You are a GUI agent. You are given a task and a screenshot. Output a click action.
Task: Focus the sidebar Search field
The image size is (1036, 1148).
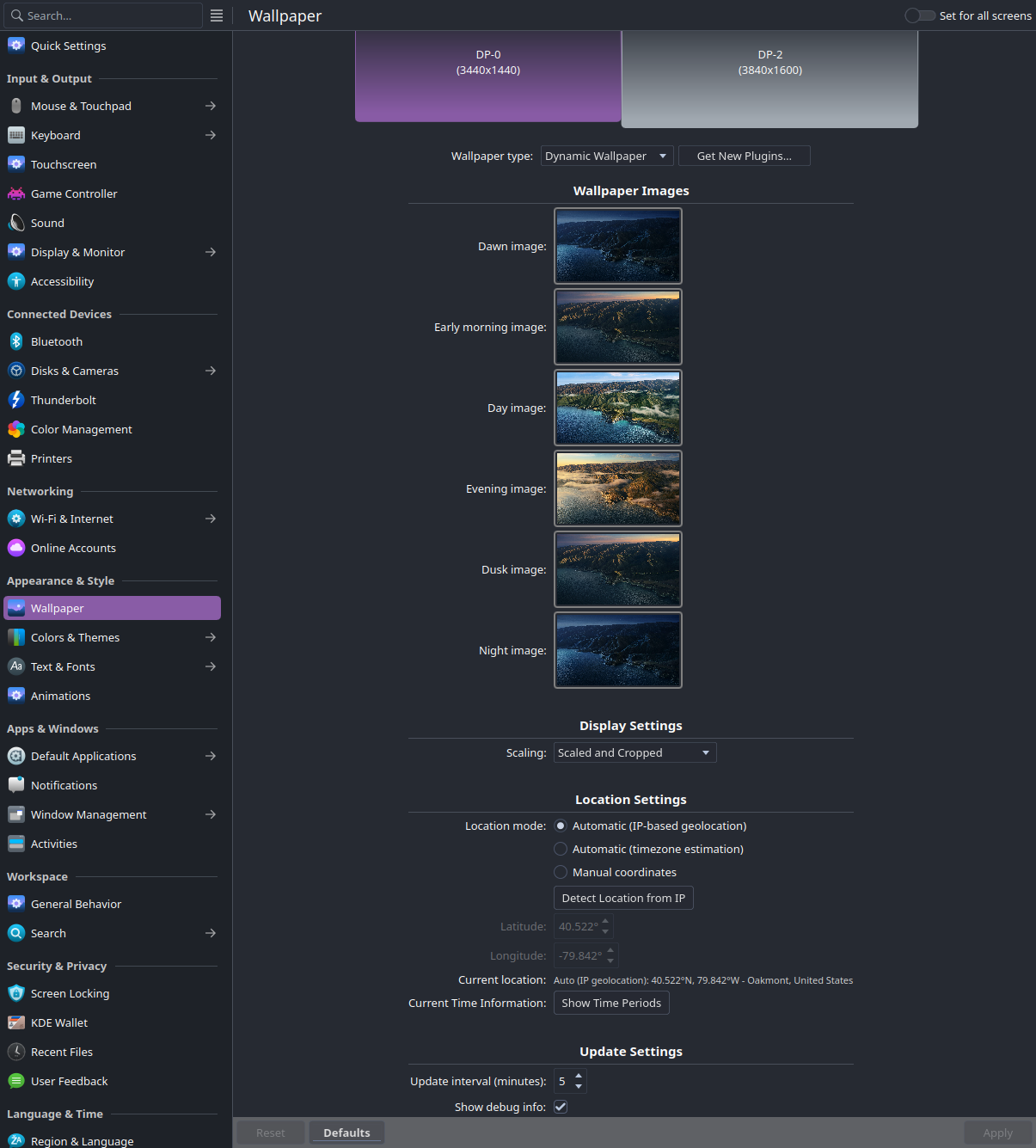coord(104,15)
